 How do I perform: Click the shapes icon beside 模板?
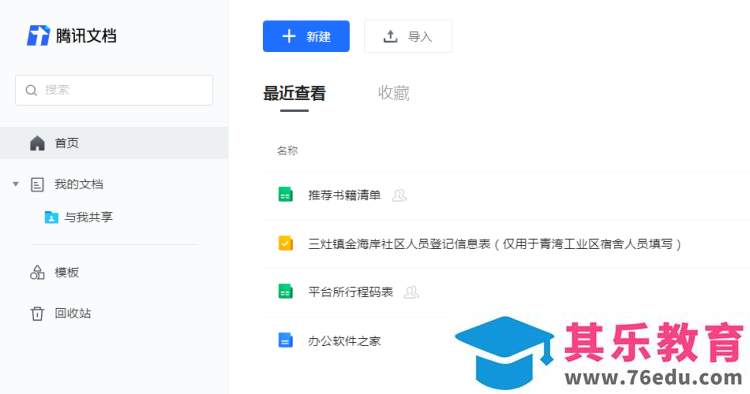pos(37,273)
